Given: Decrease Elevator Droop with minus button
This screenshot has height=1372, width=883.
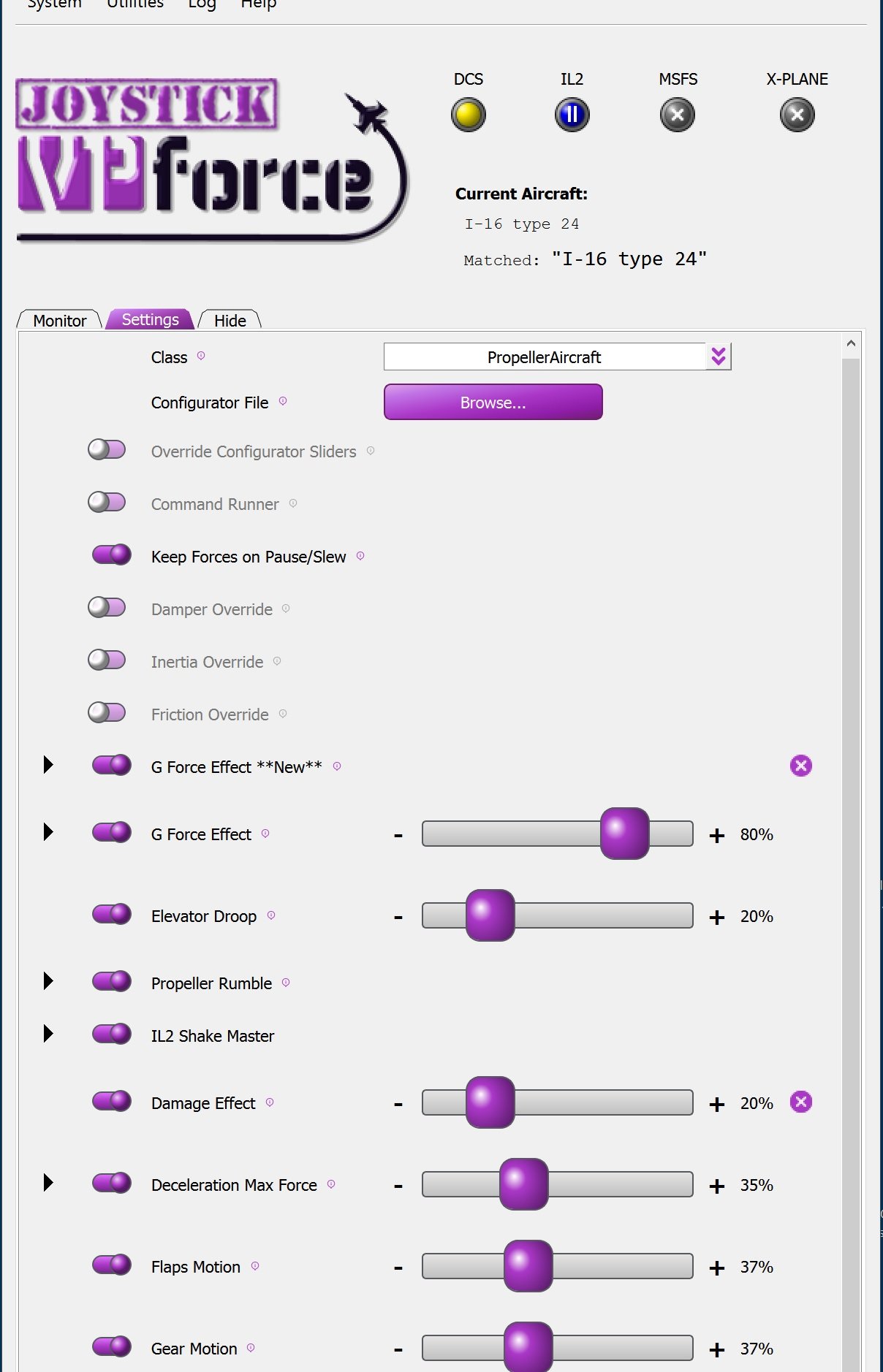Looking at the screenshot, I should point(398,917).
